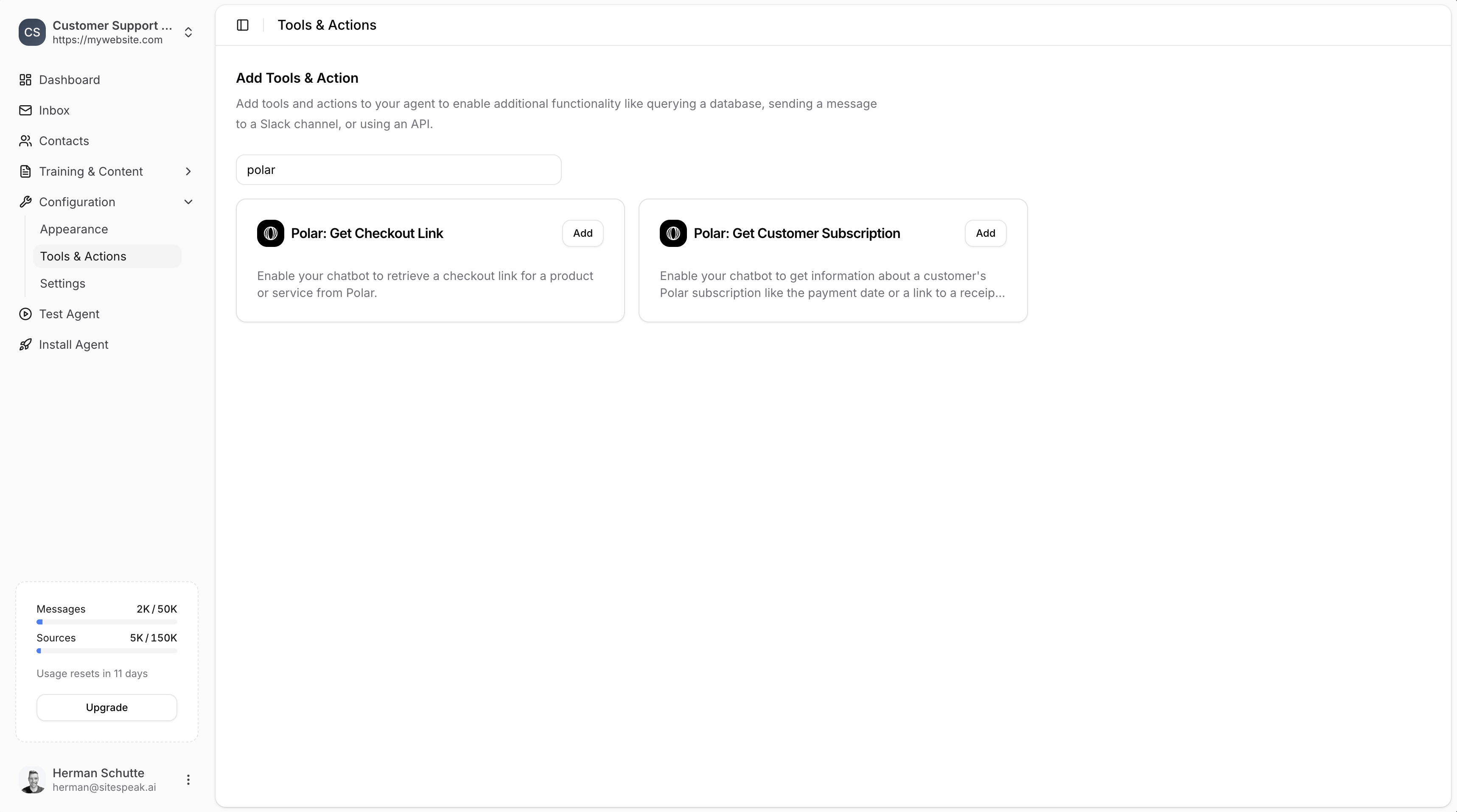Add the Polar Get Checkout Link tool
Viewport: 1457px width, 812px height.
click(583, 233)
